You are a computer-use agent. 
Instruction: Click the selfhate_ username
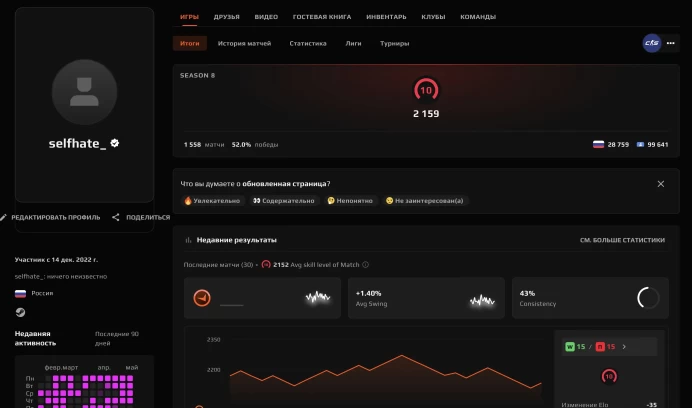point(77,144)
